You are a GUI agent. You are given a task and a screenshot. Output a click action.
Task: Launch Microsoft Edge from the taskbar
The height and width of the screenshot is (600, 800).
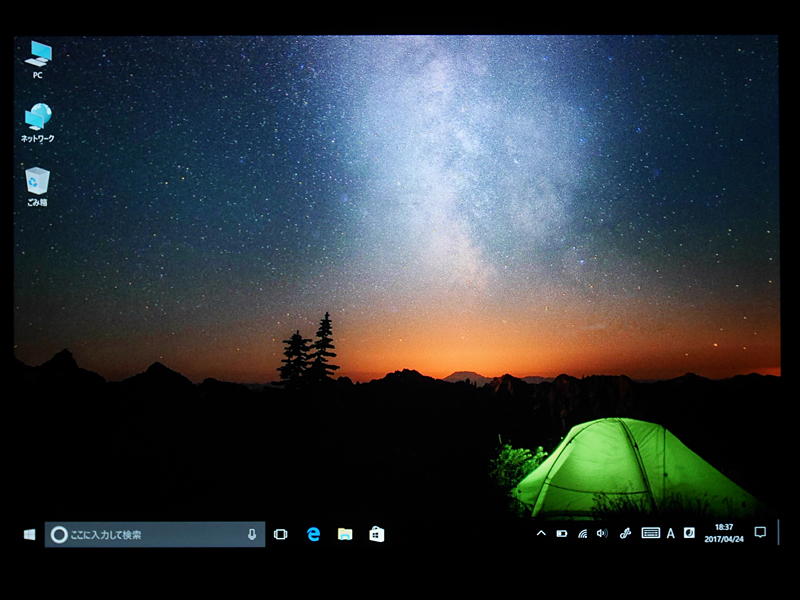[x=313, y=534]
